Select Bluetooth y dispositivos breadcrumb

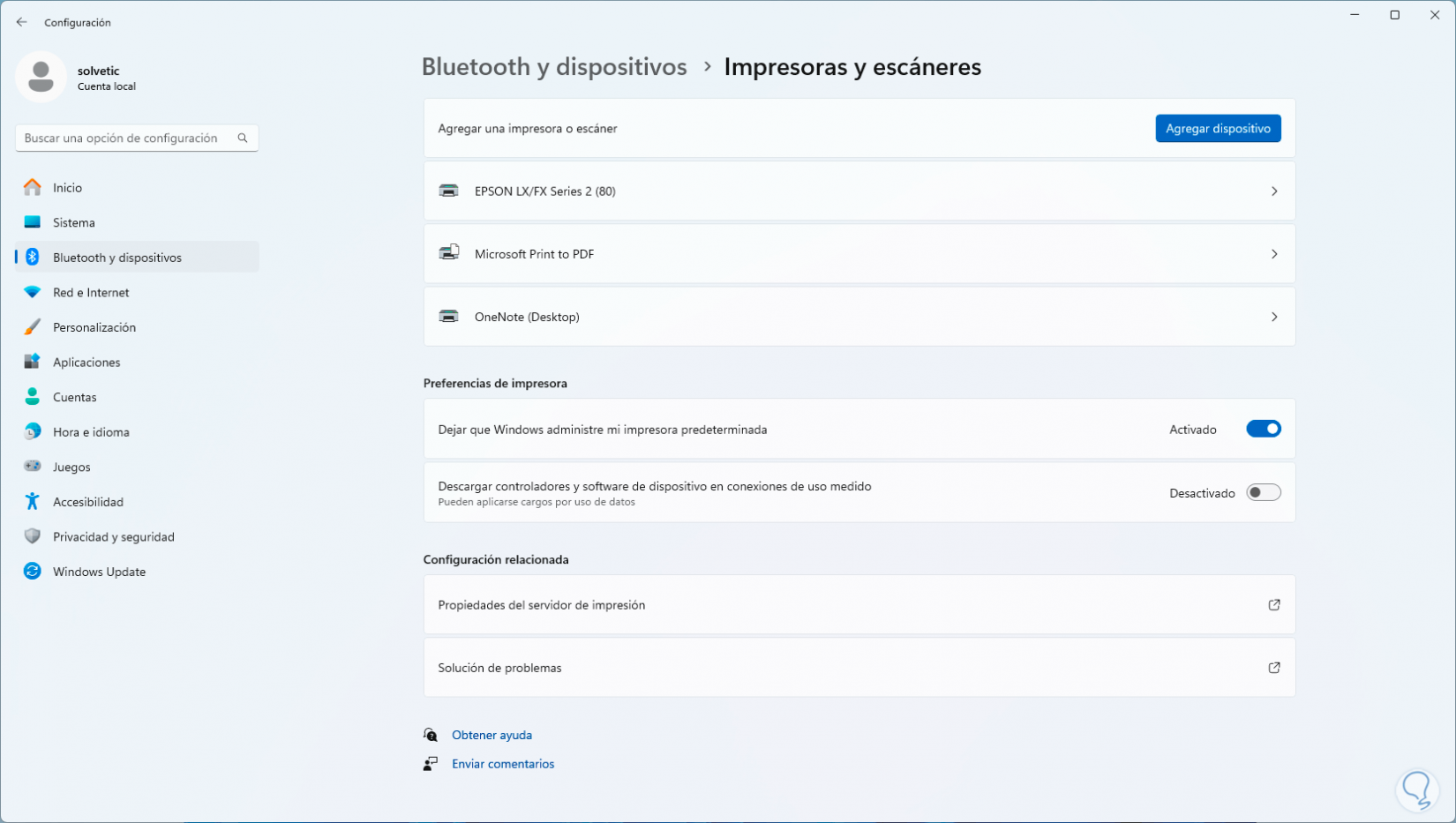(x=553, y=66)
